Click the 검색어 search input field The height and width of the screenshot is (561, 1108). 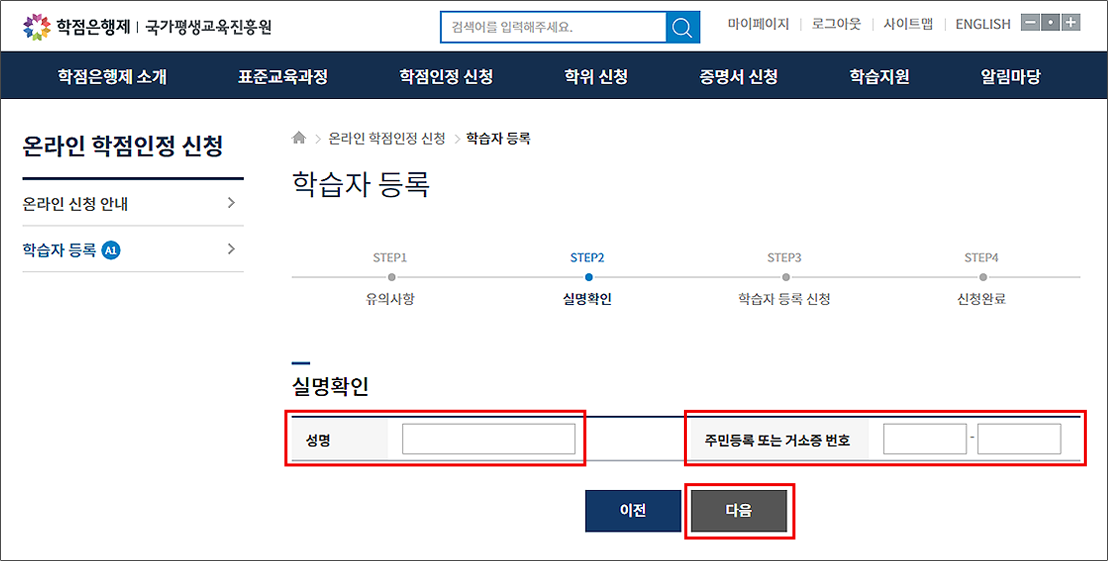(553, 27)
